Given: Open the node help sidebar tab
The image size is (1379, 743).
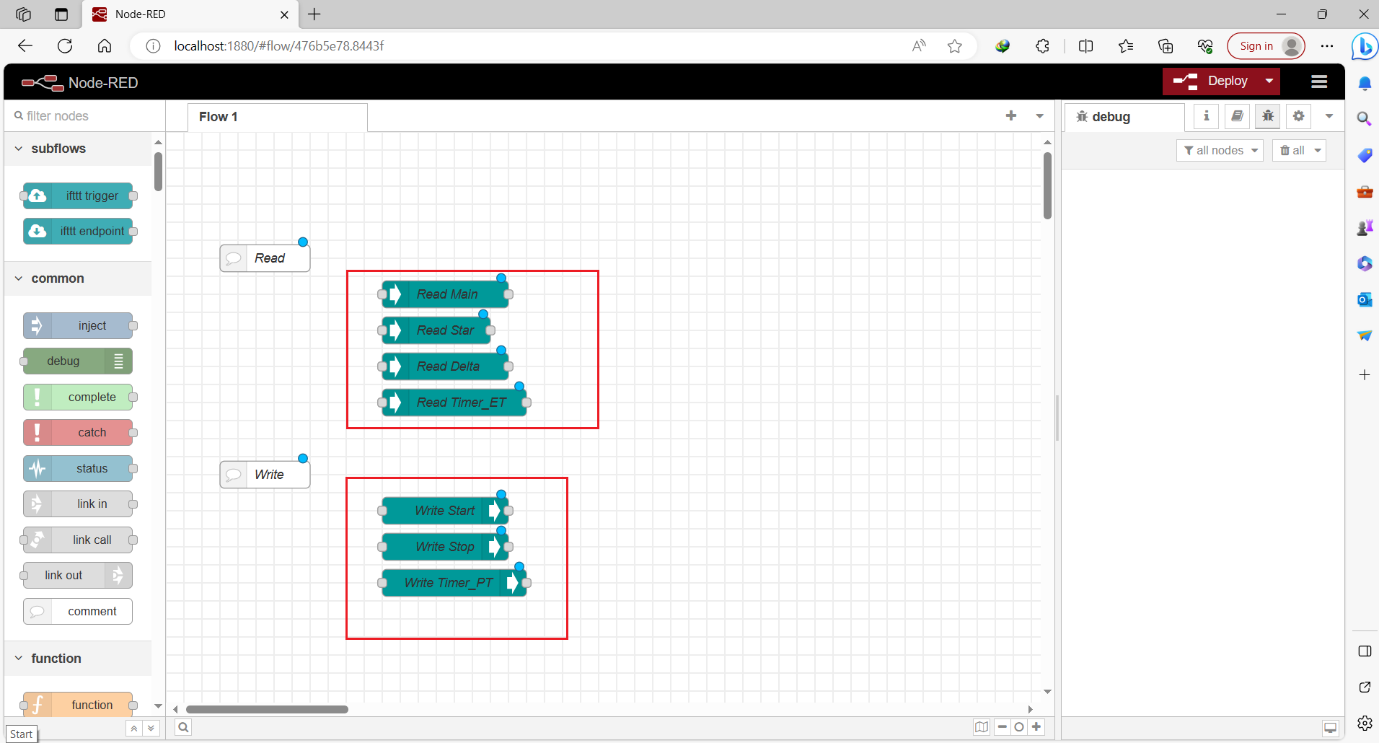Looking at the screenshot, I should click(x=1237, y=116).
